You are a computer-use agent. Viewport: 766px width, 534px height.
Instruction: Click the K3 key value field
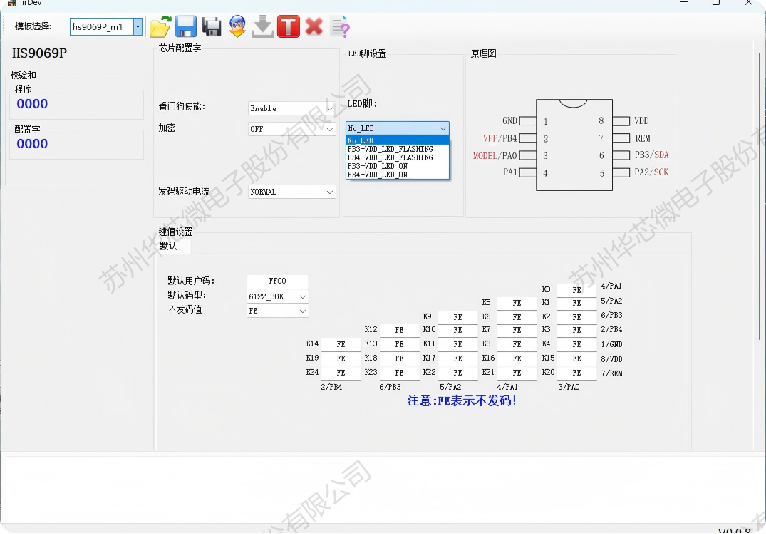[576, 330]
